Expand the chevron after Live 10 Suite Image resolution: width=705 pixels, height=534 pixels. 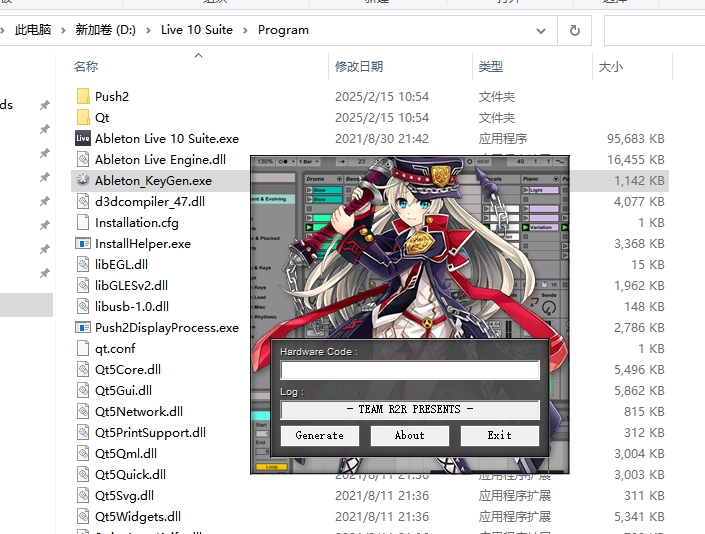pyautogui.click(x=245, y=31)
